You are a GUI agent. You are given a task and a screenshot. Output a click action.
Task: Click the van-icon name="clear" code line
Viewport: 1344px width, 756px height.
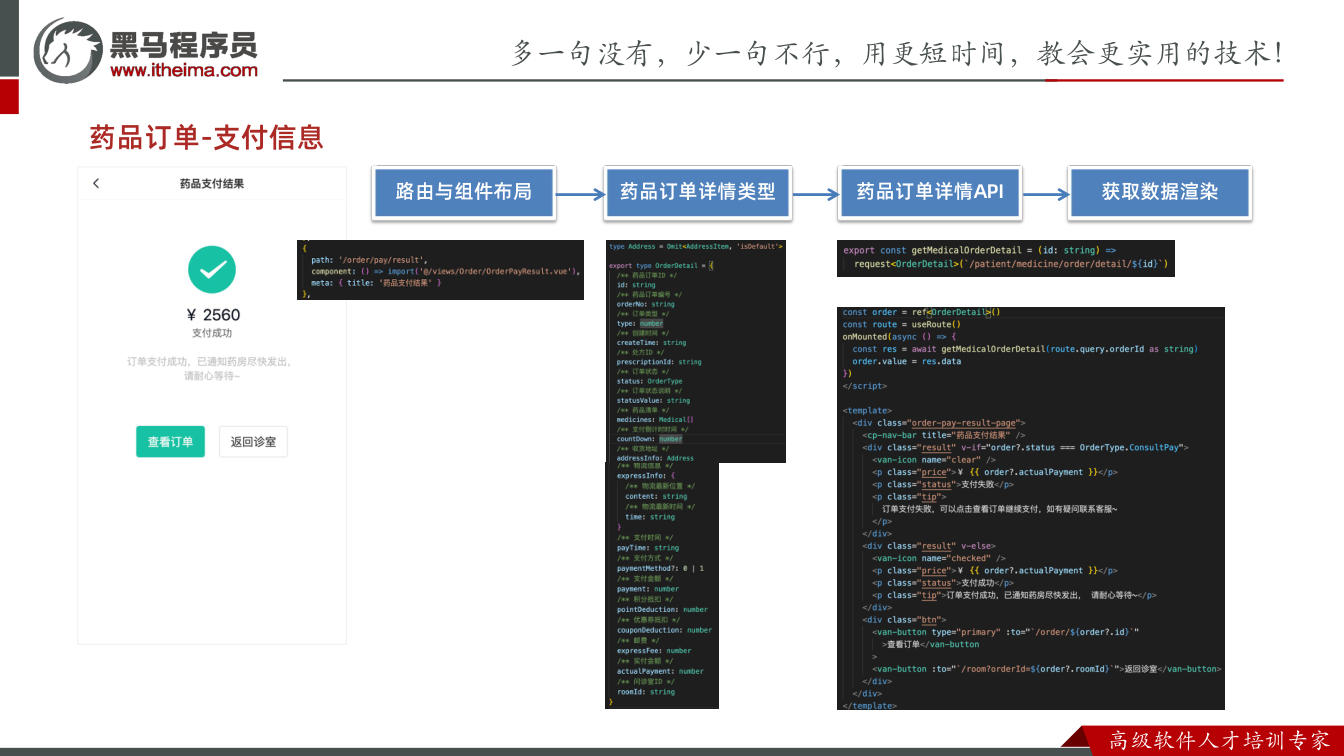click(x=934, y=460)
